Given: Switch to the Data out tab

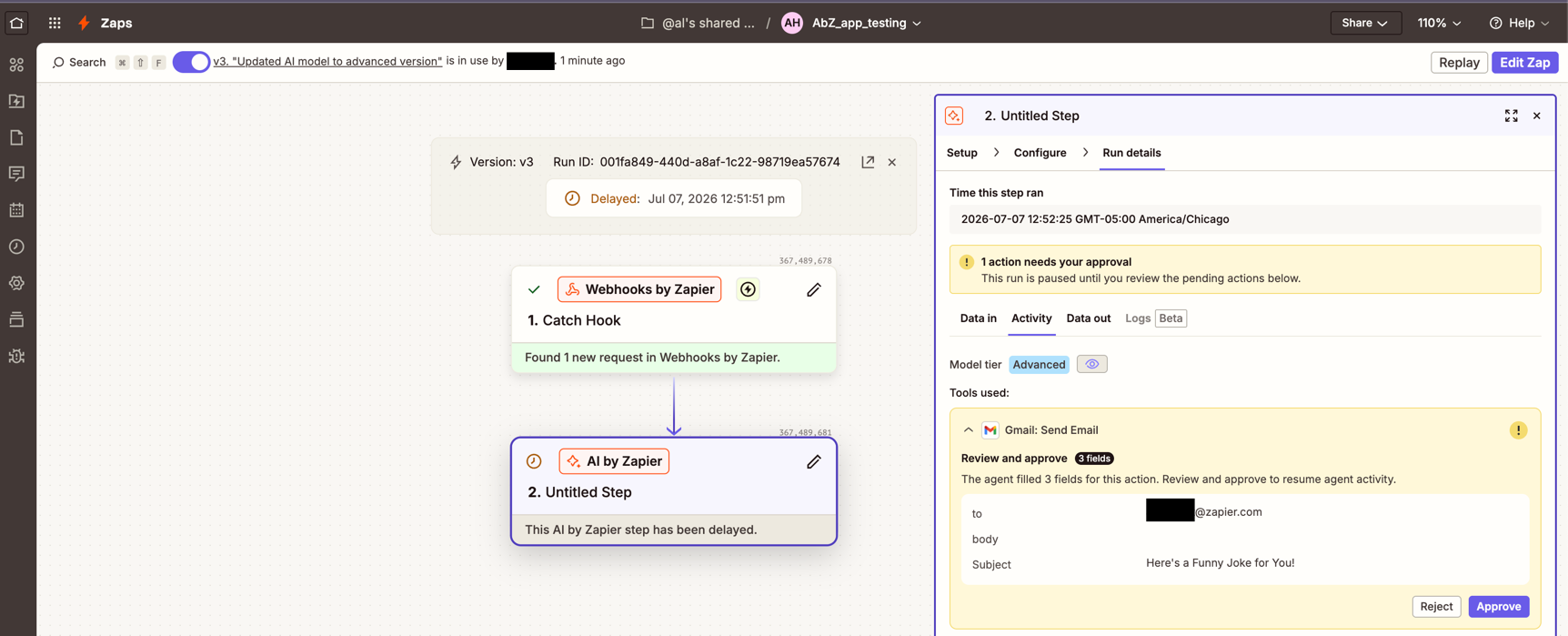Looking at the screenshot, I should pyautogui.click(x=1088, y=318).
